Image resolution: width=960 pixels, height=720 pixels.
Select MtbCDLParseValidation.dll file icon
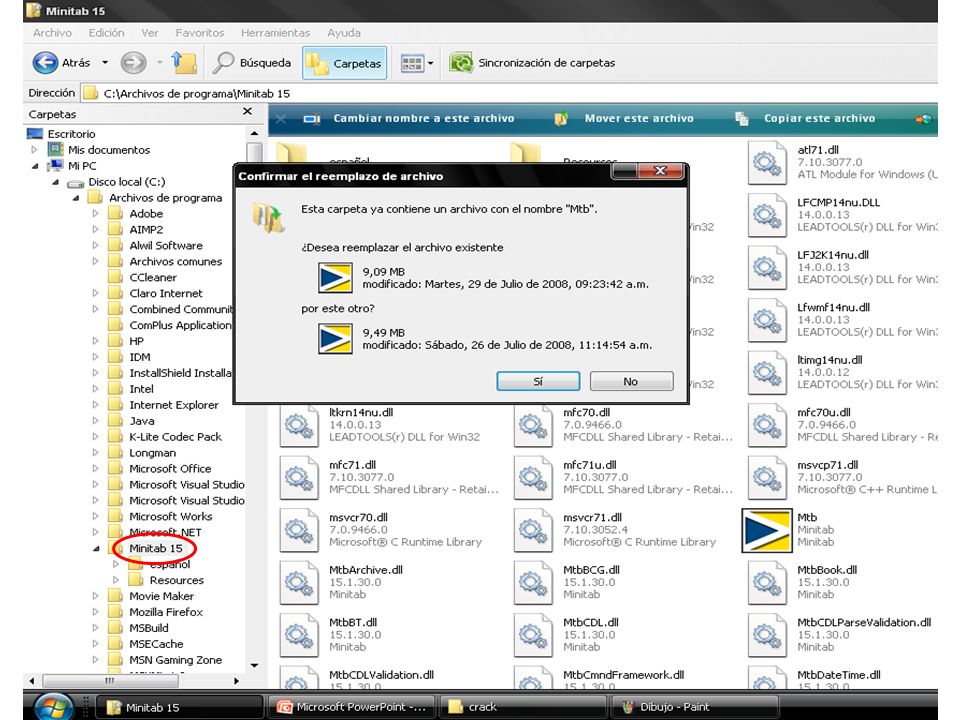pyautogui.click(x=767, y=635)
